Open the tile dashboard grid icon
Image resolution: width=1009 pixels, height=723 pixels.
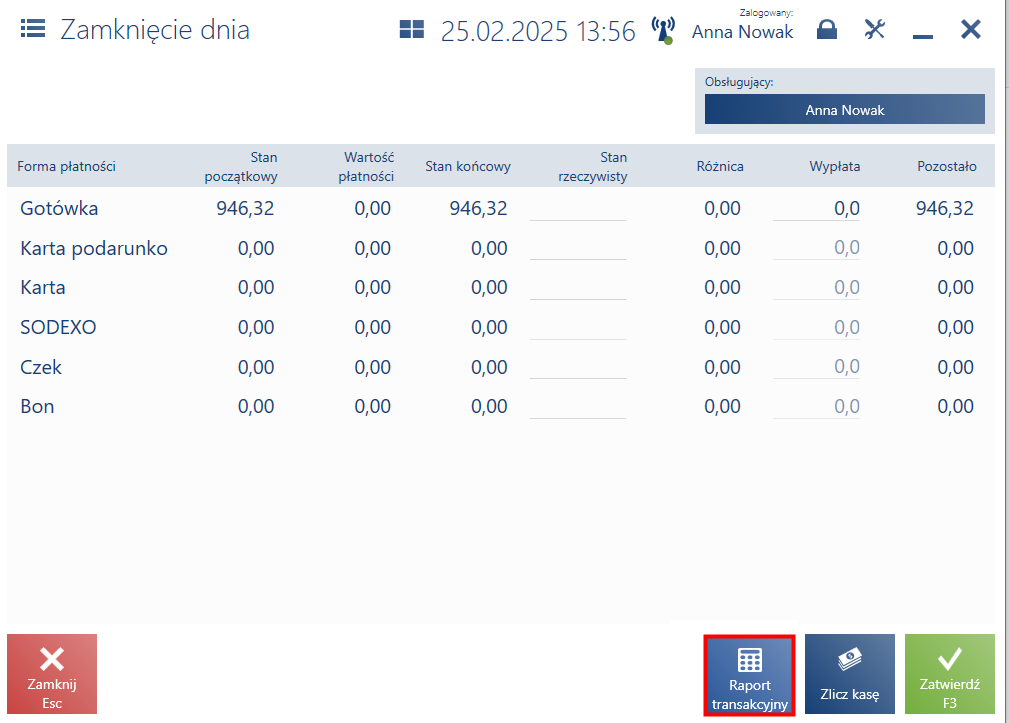[412, 30]
